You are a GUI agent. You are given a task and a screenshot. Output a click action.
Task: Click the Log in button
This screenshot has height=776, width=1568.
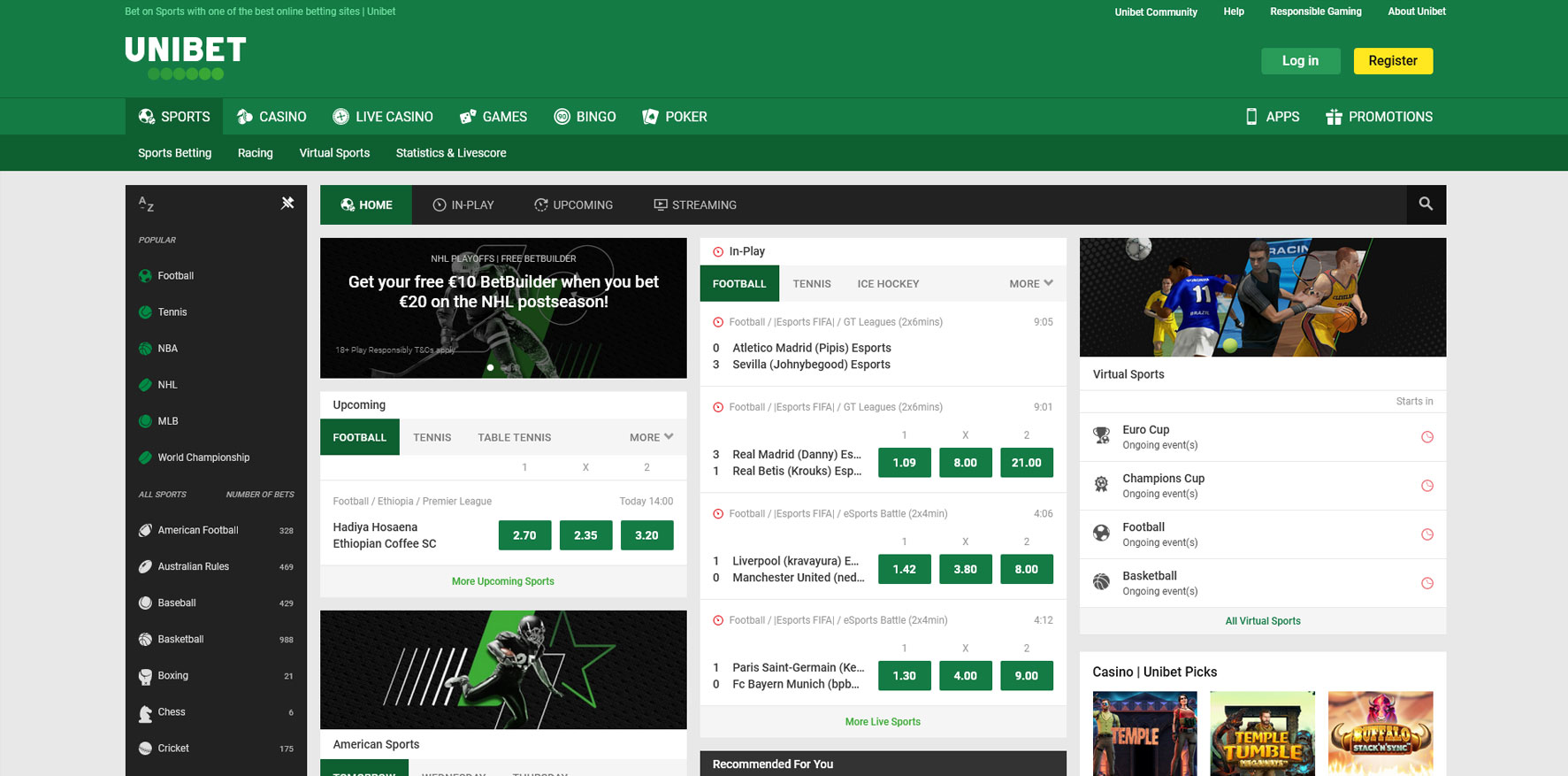coord(1300,61)
